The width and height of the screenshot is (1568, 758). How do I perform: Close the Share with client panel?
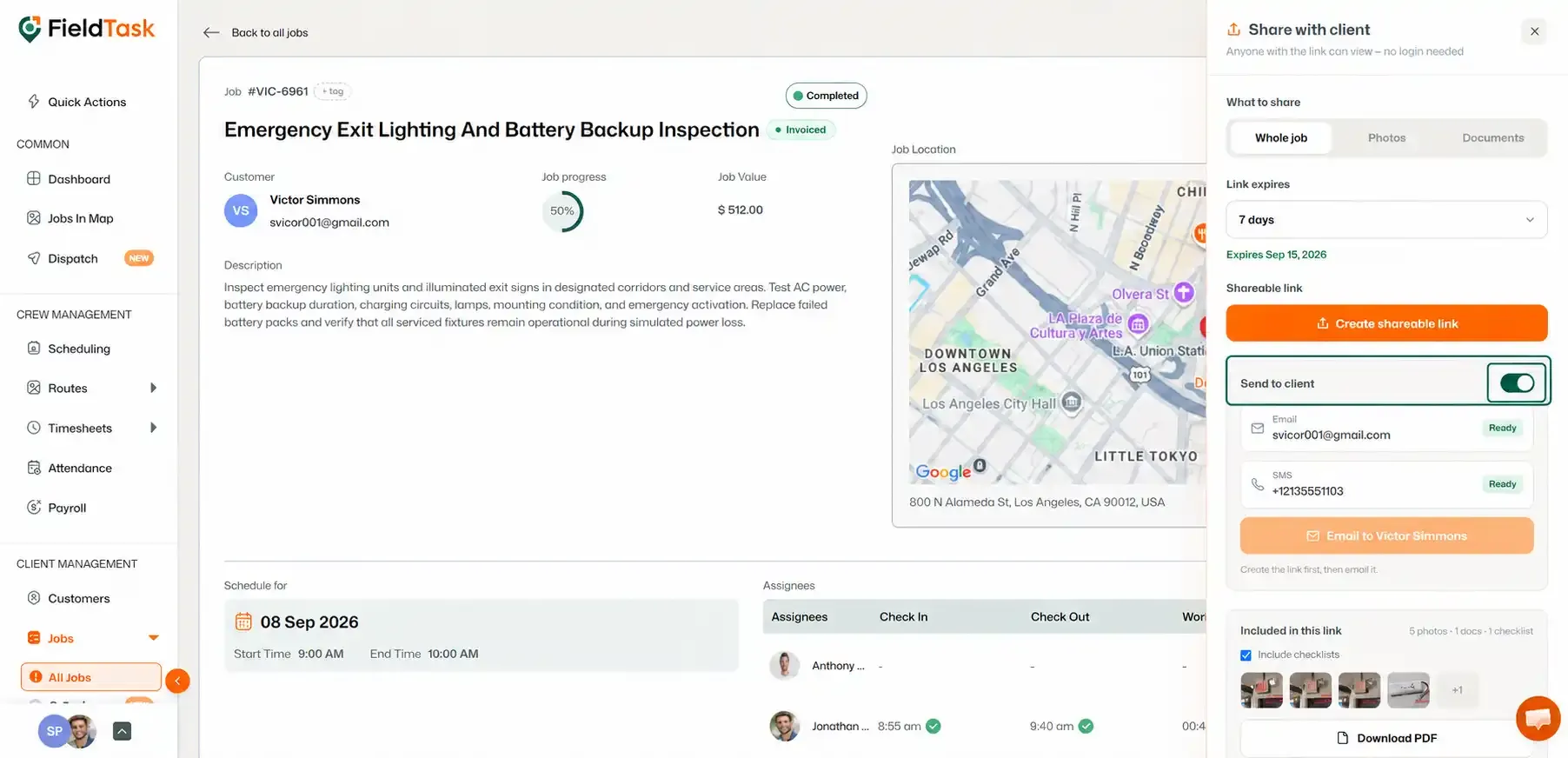1534,31
